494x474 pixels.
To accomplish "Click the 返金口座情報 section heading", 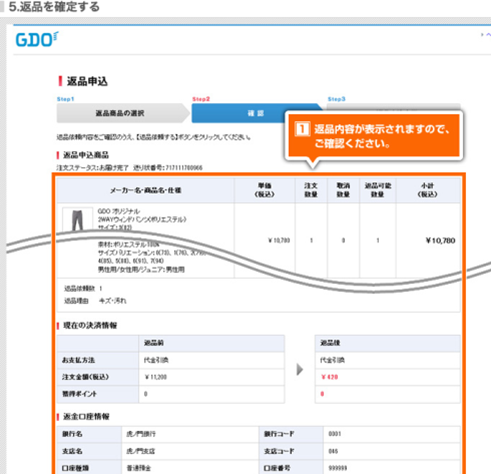I will click(x=86, y=417).
